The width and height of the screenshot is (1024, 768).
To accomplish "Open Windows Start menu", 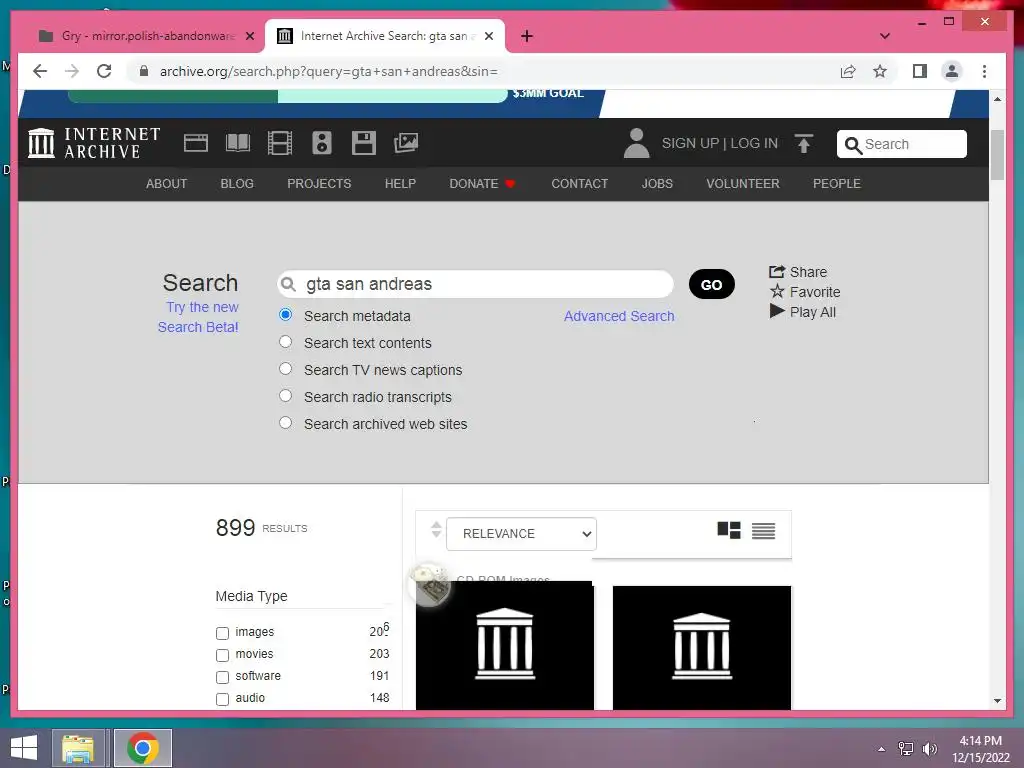I will click(x=24, y=748).
